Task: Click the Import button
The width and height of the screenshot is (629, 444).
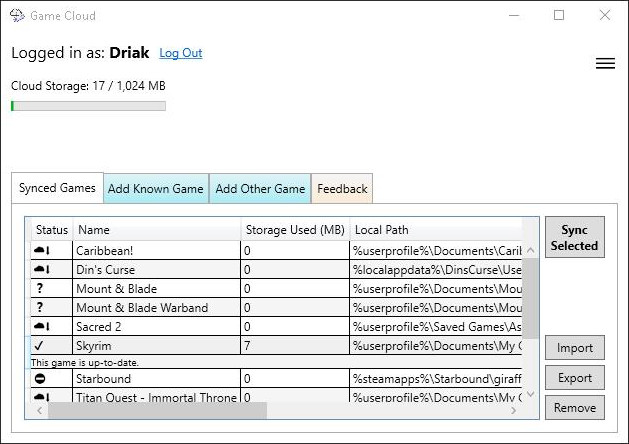Action: pyautogui.click(x=574, y=348)
